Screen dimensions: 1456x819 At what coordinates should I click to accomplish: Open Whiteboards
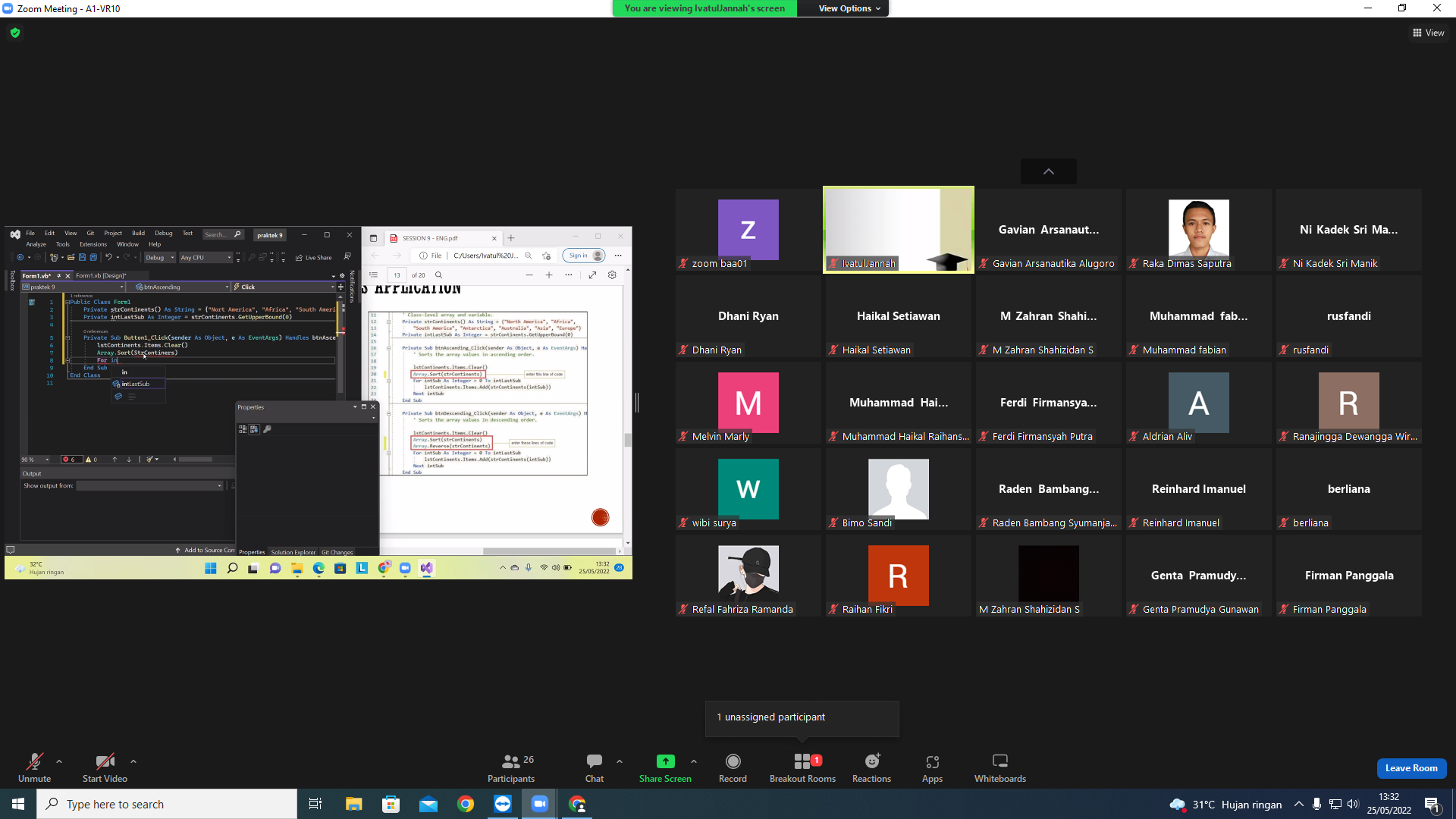[x=1000, y=767]
